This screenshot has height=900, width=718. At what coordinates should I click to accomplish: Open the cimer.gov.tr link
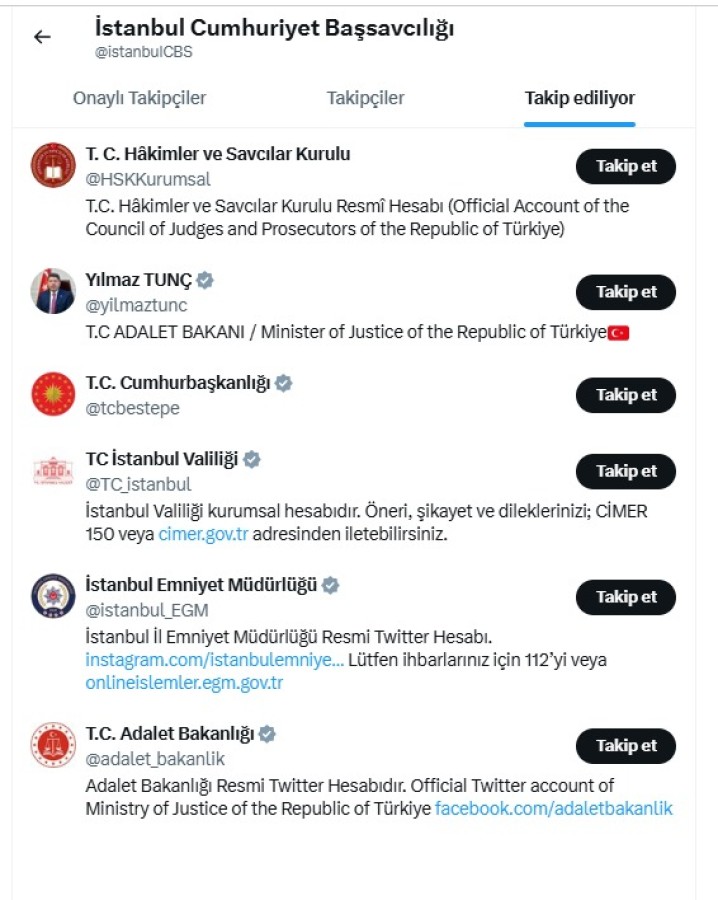203,534
